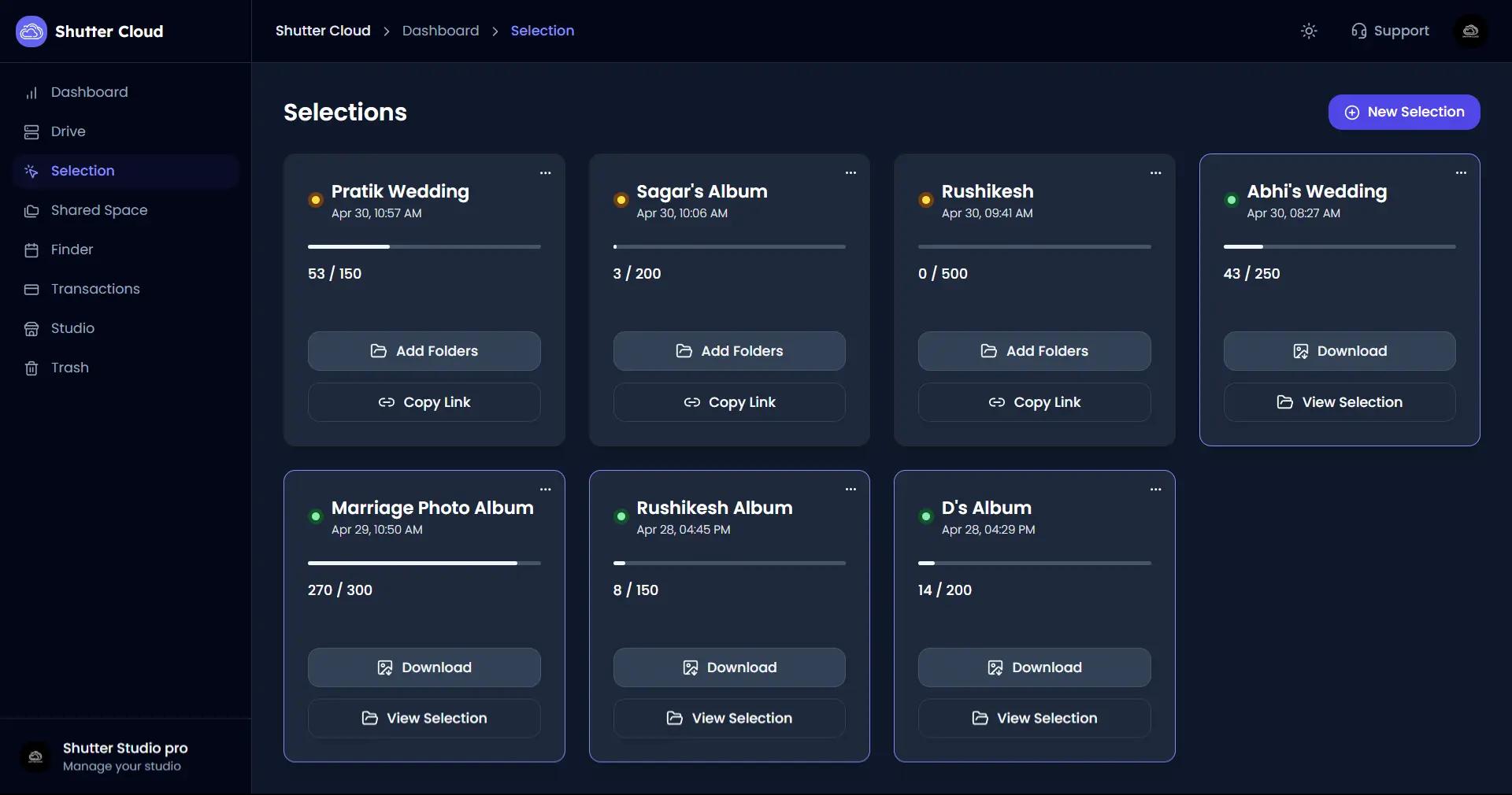
Task: Copy Link for Sagar's Album
Action: pos(728,402)
